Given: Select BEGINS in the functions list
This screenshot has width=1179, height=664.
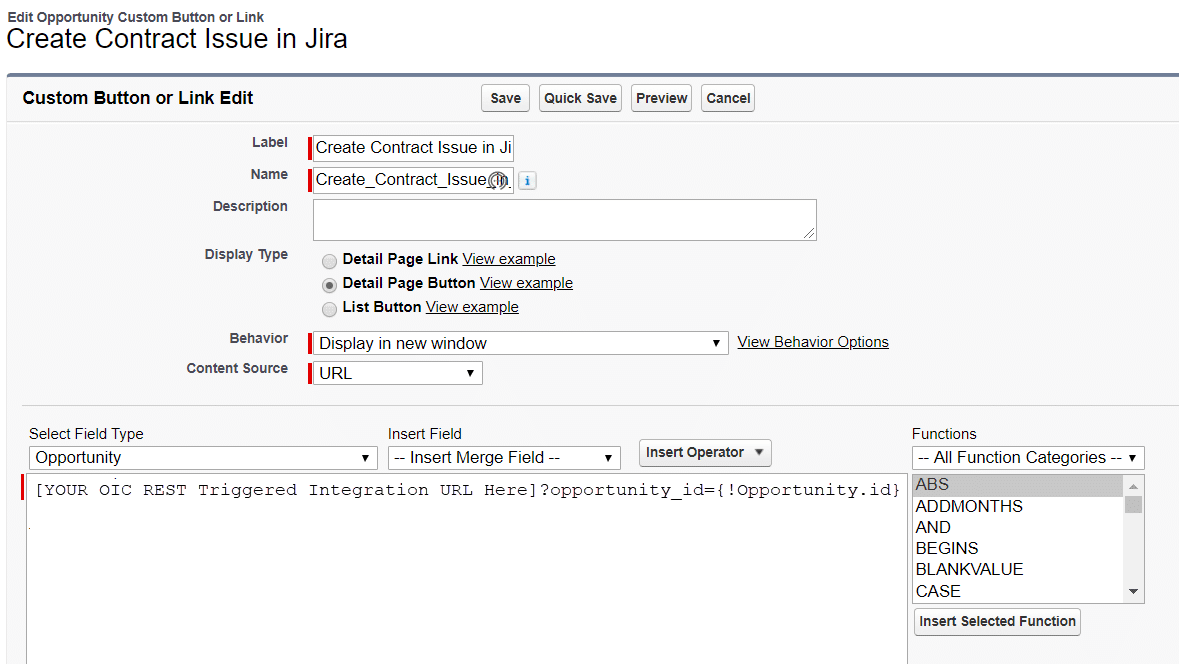Looking at the screenshot, I should pos(1018,548).
